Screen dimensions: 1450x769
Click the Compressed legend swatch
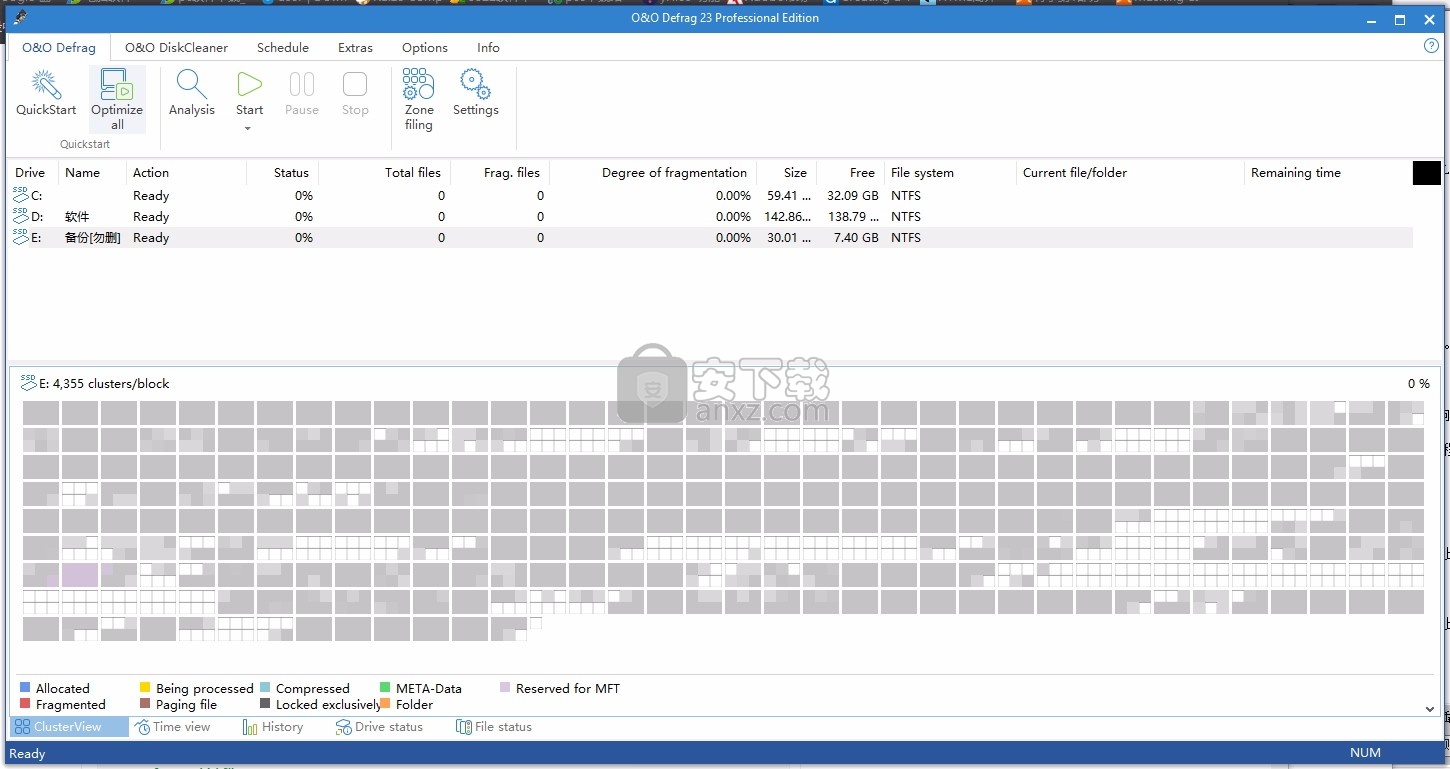pyautogui.click(x=265, y=688)
